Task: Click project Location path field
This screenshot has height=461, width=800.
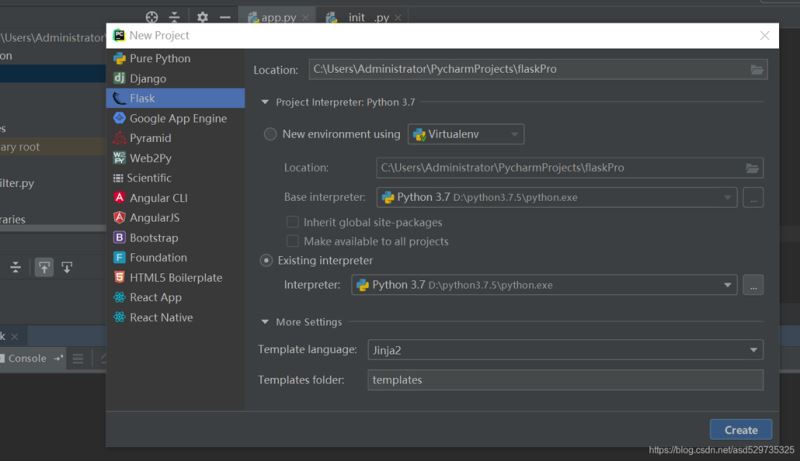Action: click(538, 69)
